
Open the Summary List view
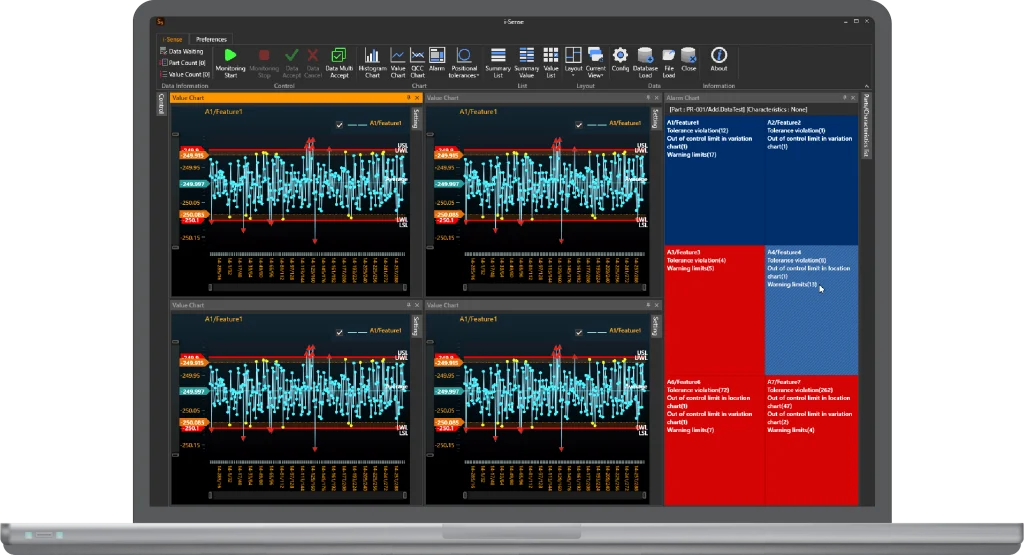[x=498, y=56]
